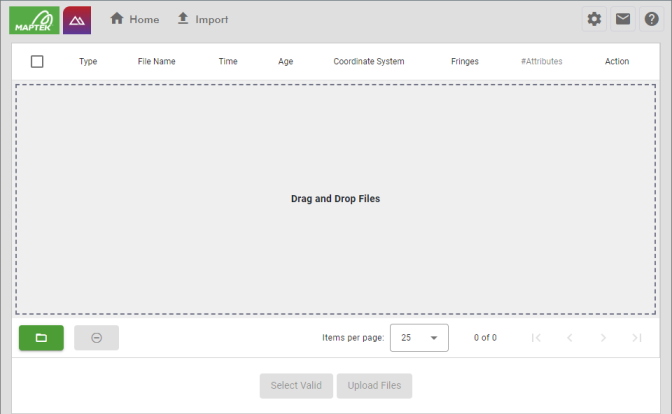Open the mail envelope icon

tap(623, 19)
